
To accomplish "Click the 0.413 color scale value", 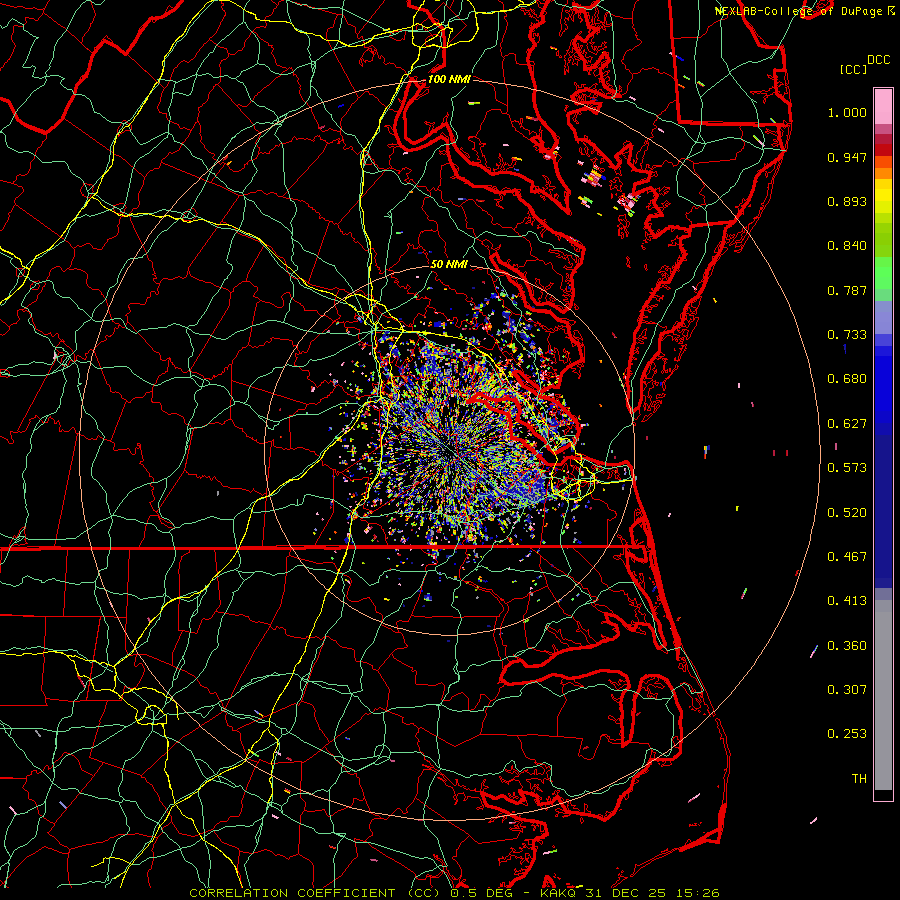I will tap(847, 601).
